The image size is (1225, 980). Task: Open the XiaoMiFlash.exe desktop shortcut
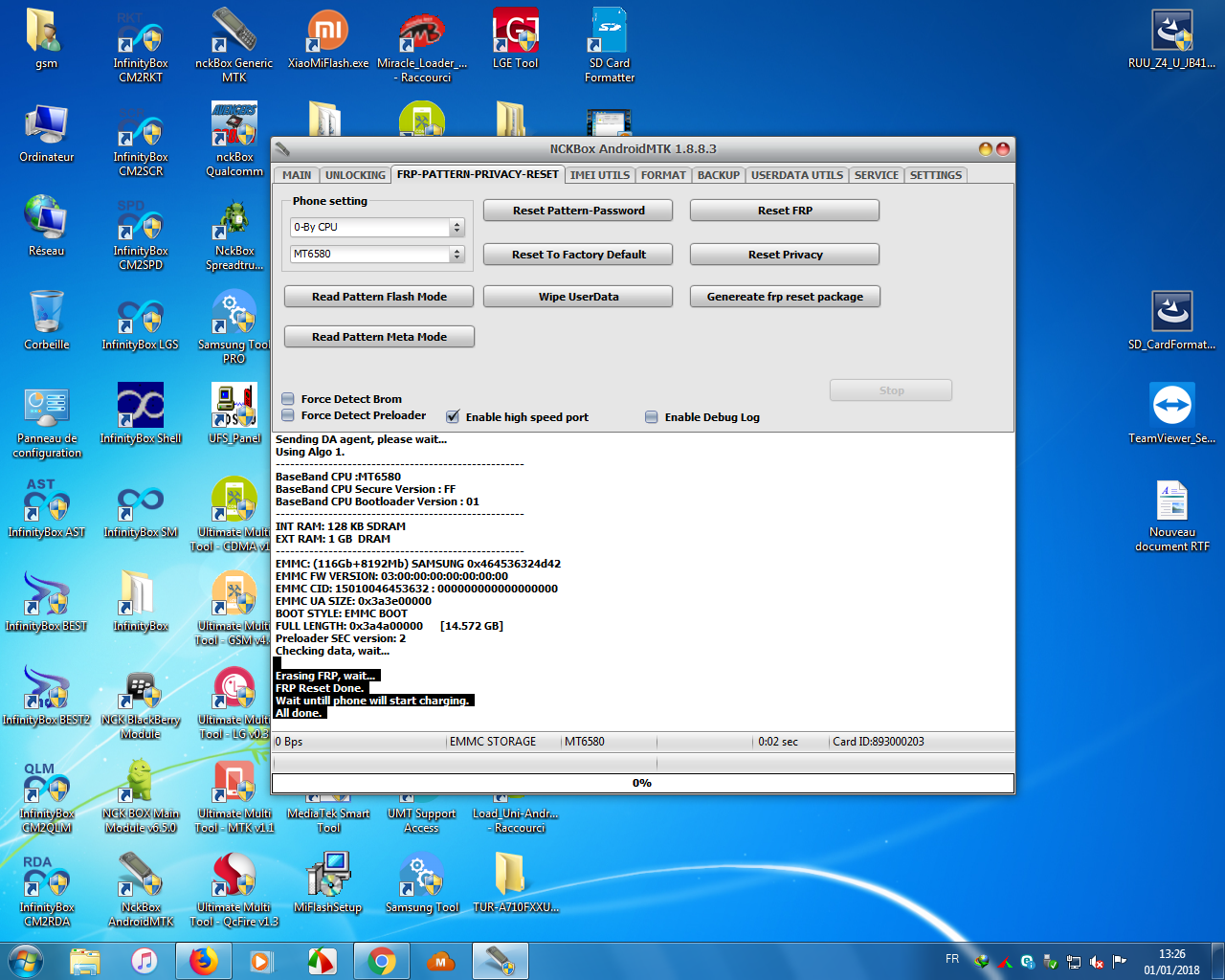[328, 40]
